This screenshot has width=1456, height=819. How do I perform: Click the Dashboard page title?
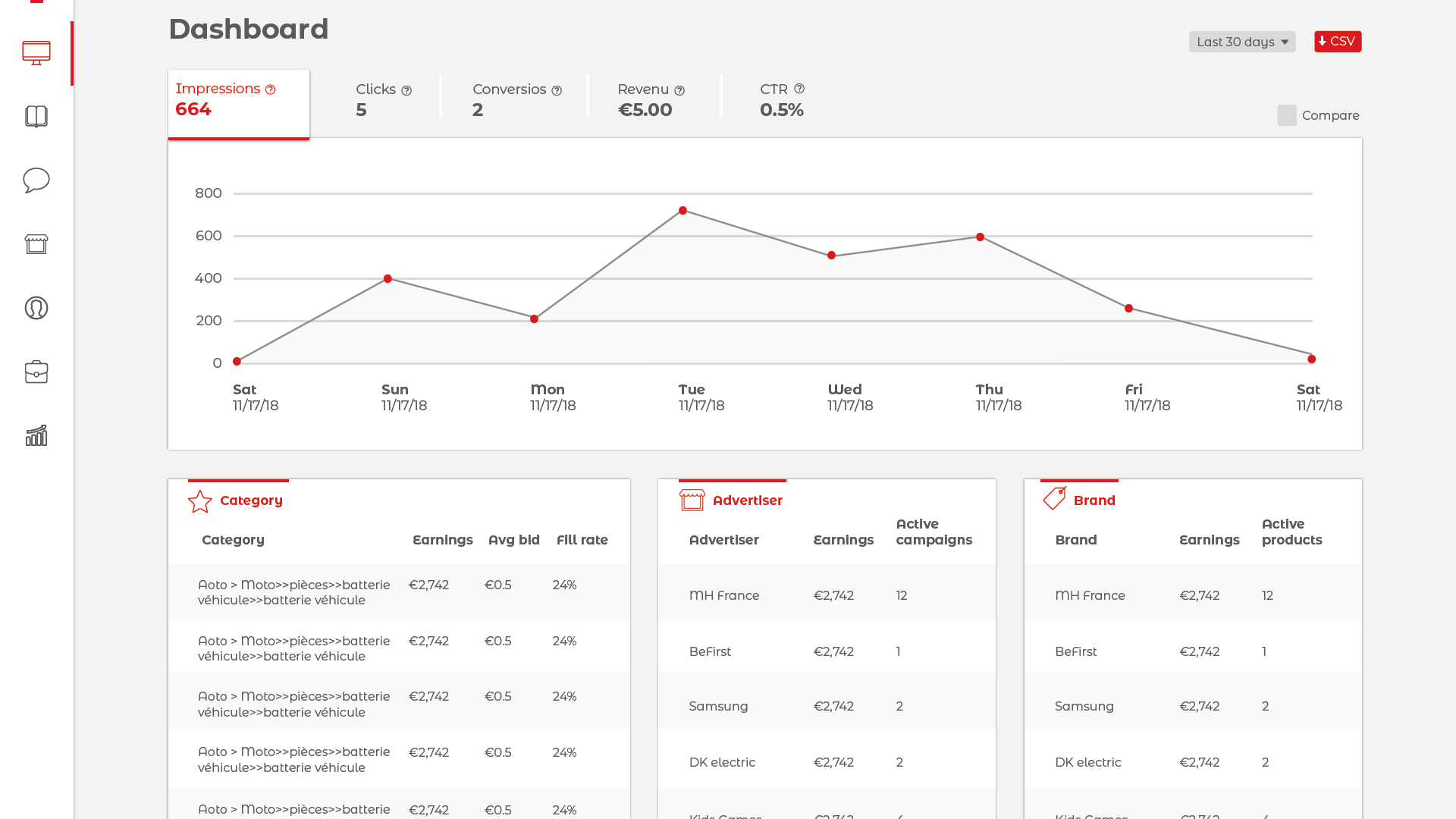(x=249, y=29)
